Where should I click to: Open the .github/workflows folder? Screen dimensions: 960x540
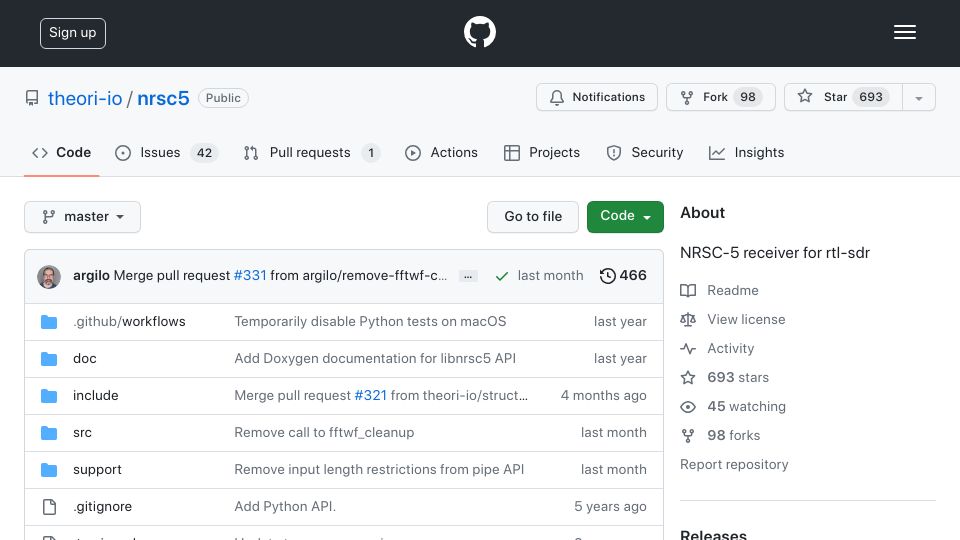129,321
